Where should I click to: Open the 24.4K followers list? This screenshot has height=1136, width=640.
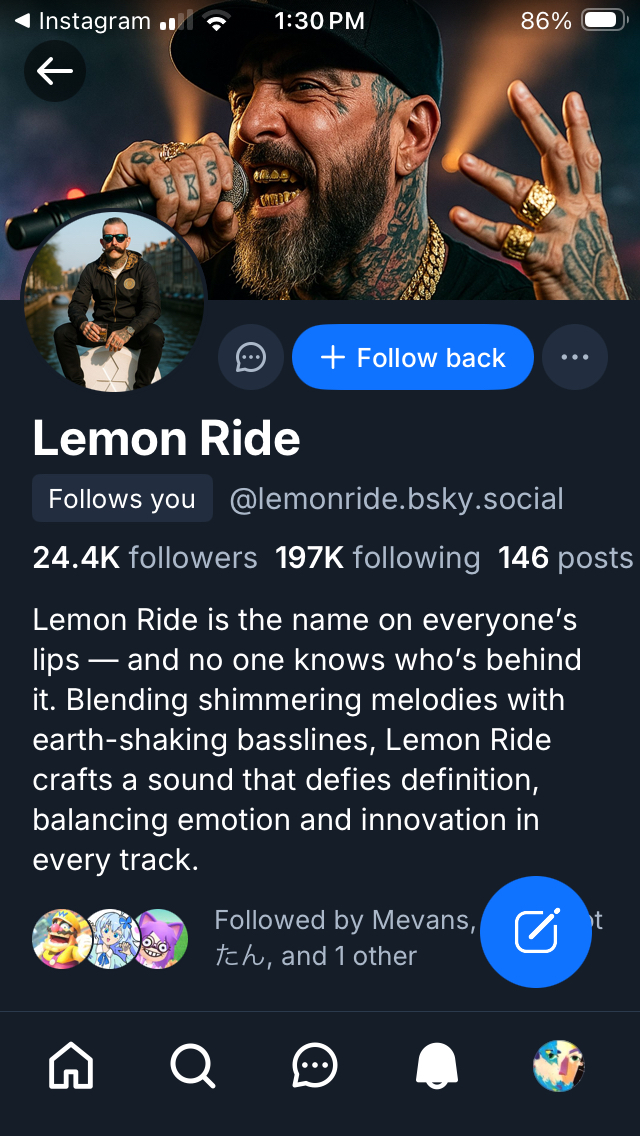pos(144,557)
